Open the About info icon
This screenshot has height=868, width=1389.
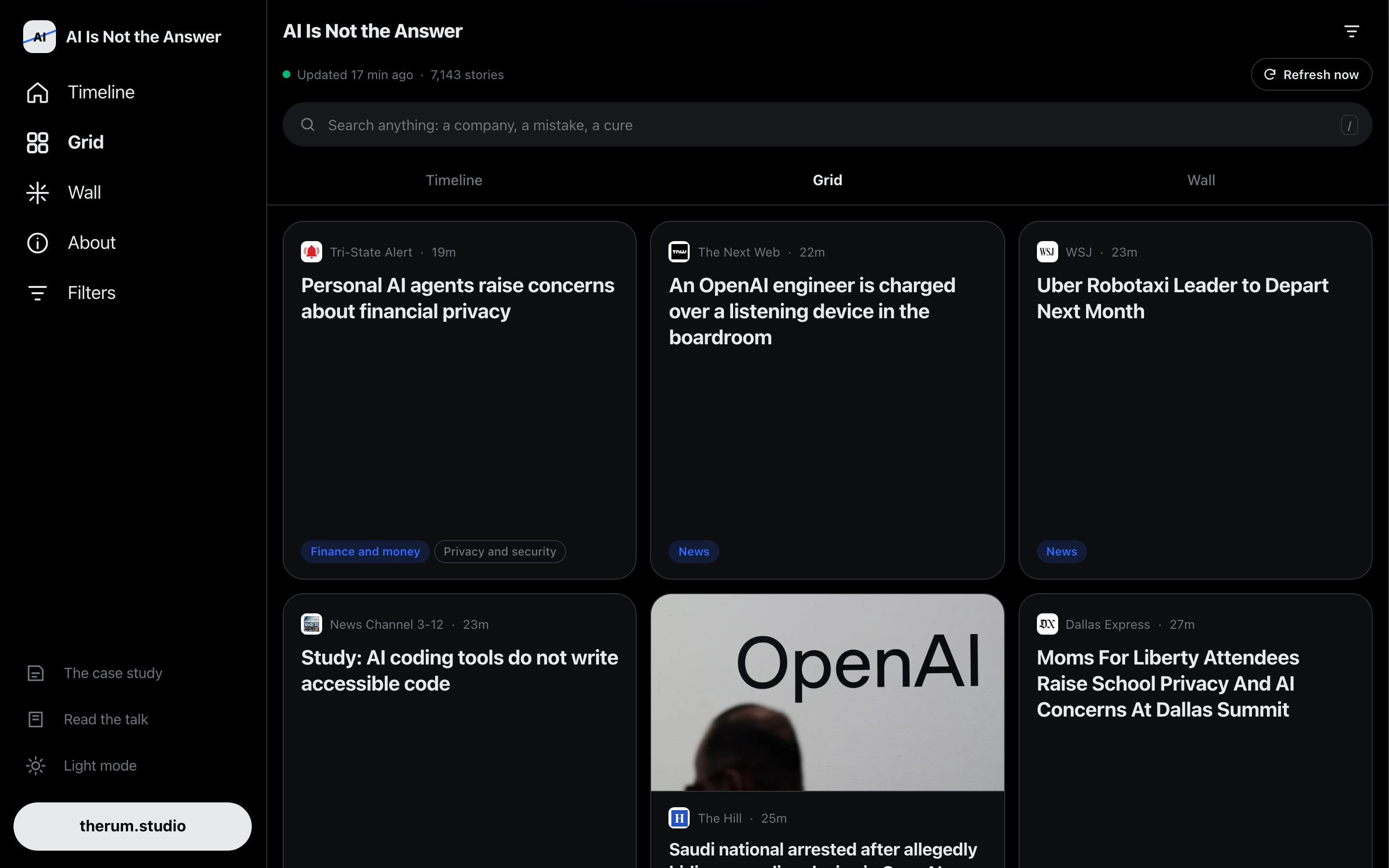[x=37, y=243]
